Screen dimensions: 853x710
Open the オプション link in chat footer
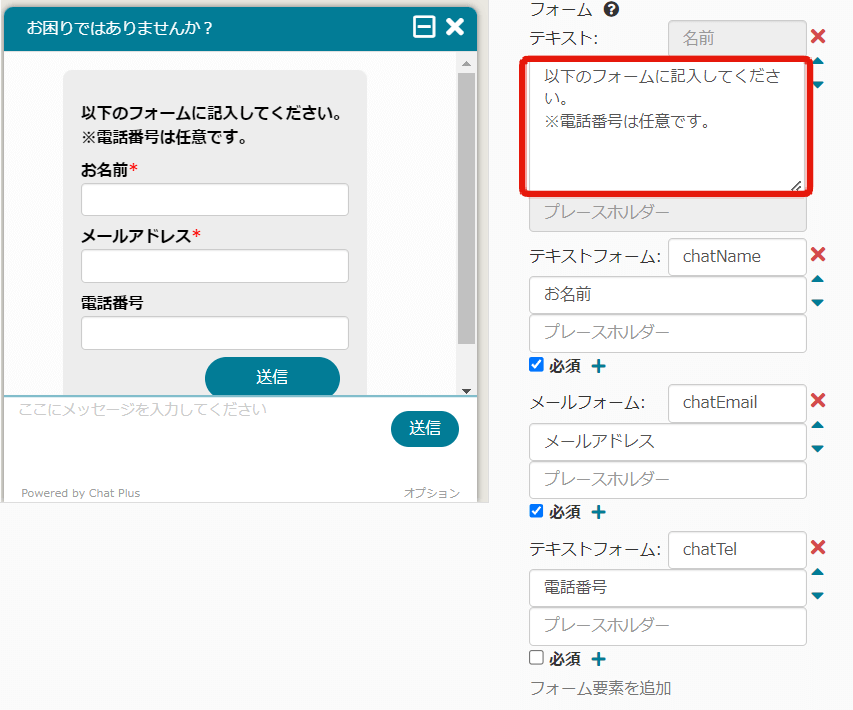tap(431, 493)
